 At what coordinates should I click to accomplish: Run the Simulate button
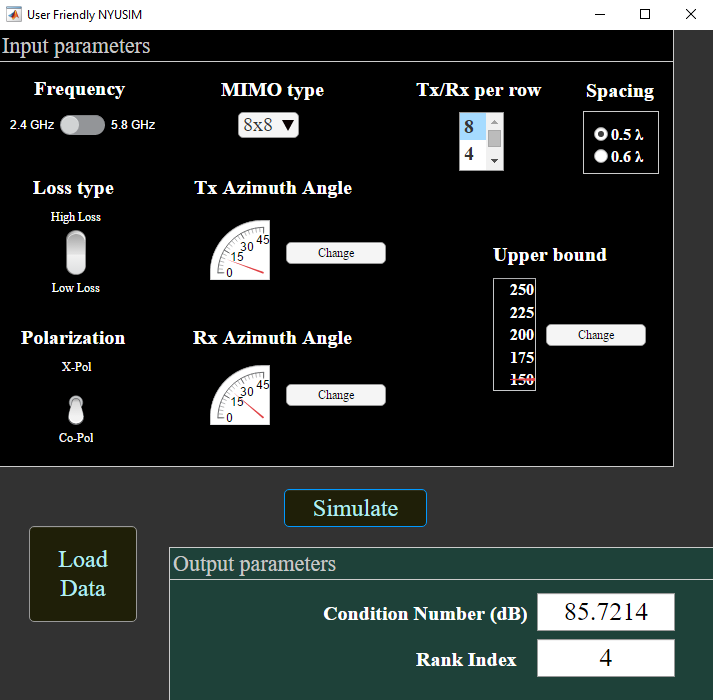(355, 508)
